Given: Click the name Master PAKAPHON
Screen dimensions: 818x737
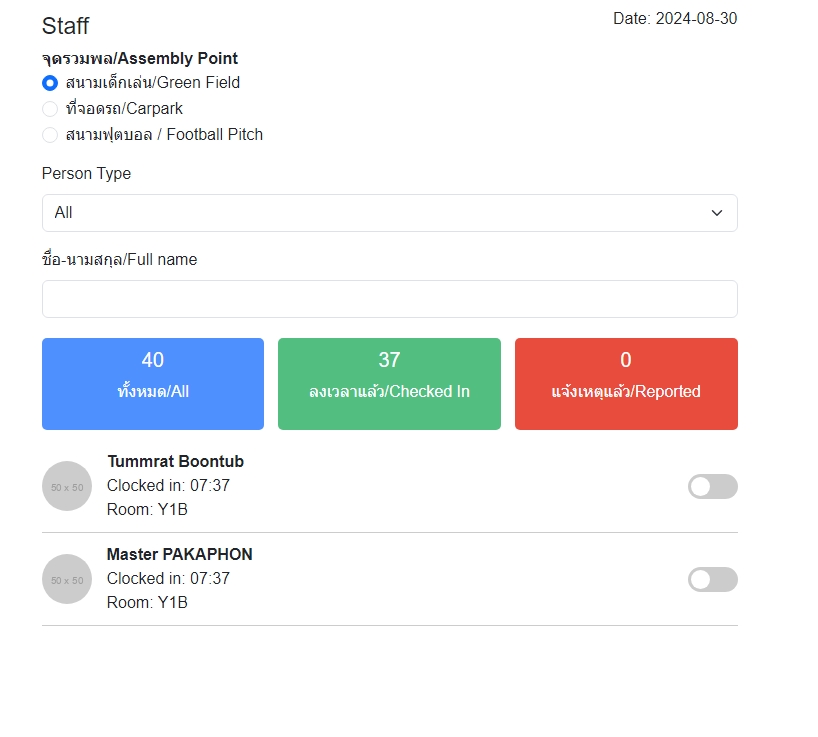Looking at the screenshot, I should coord(179,555).
